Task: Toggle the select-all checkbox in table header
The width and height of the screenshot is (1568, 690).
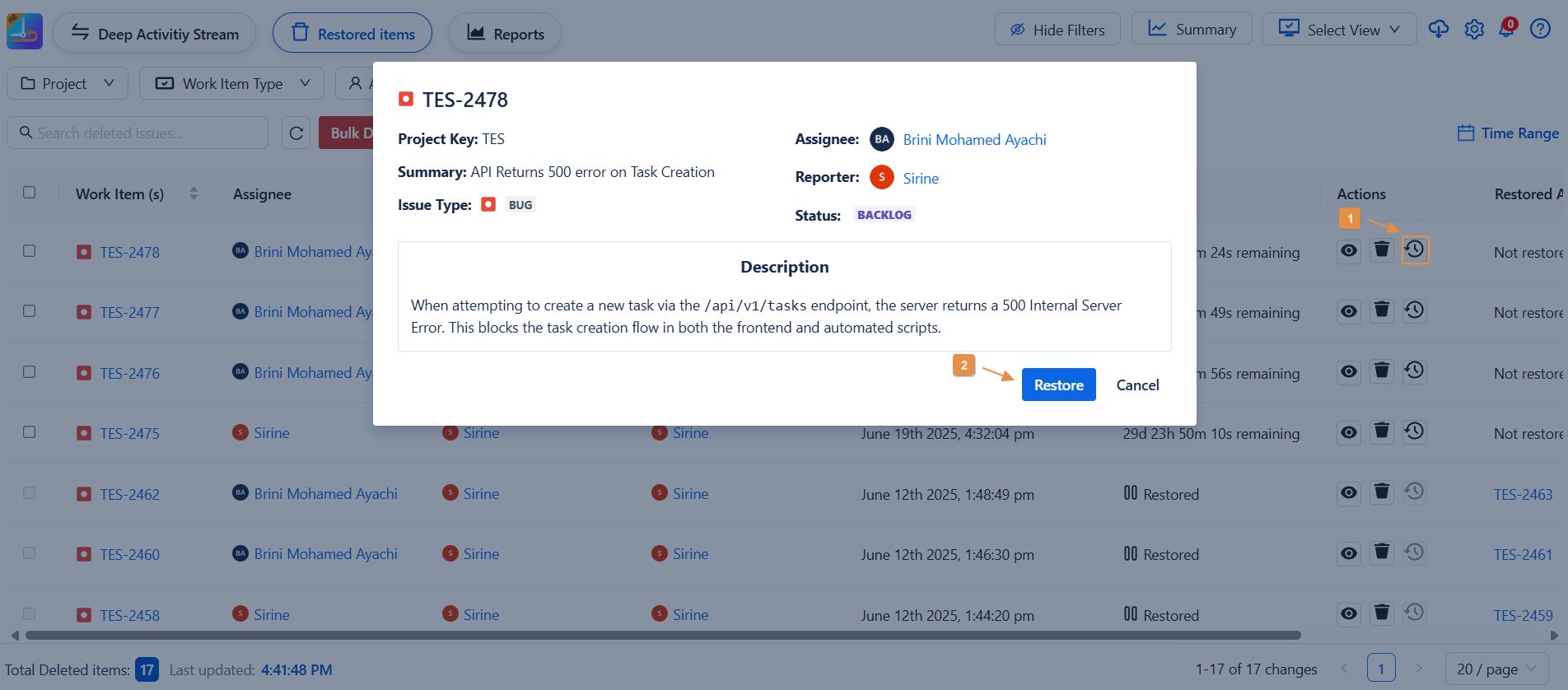Action: [30, 193]
